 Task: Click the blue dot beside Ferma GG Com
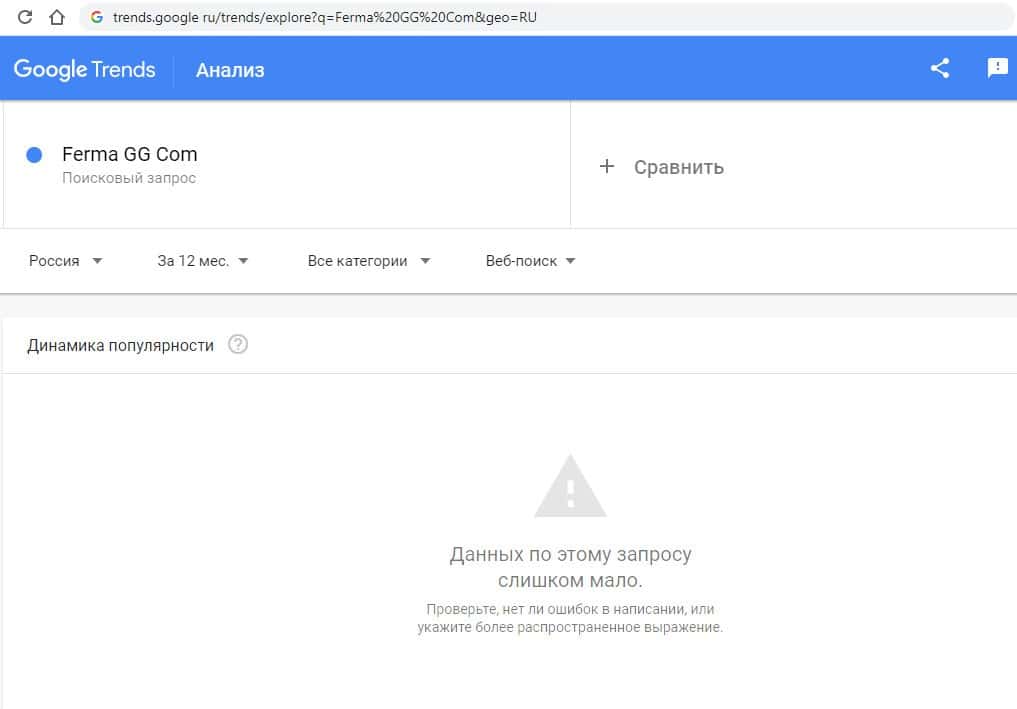[x=34, y=155]
